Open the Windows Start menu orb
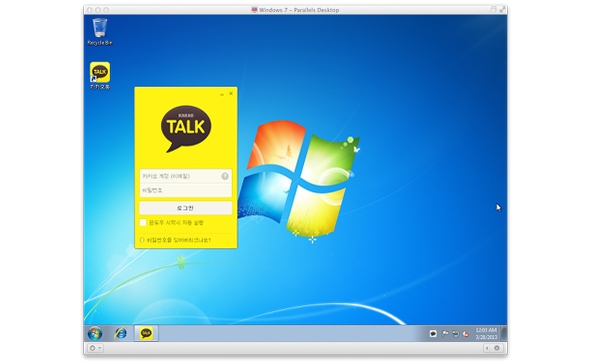600x363 pixels. coord(95,333)
